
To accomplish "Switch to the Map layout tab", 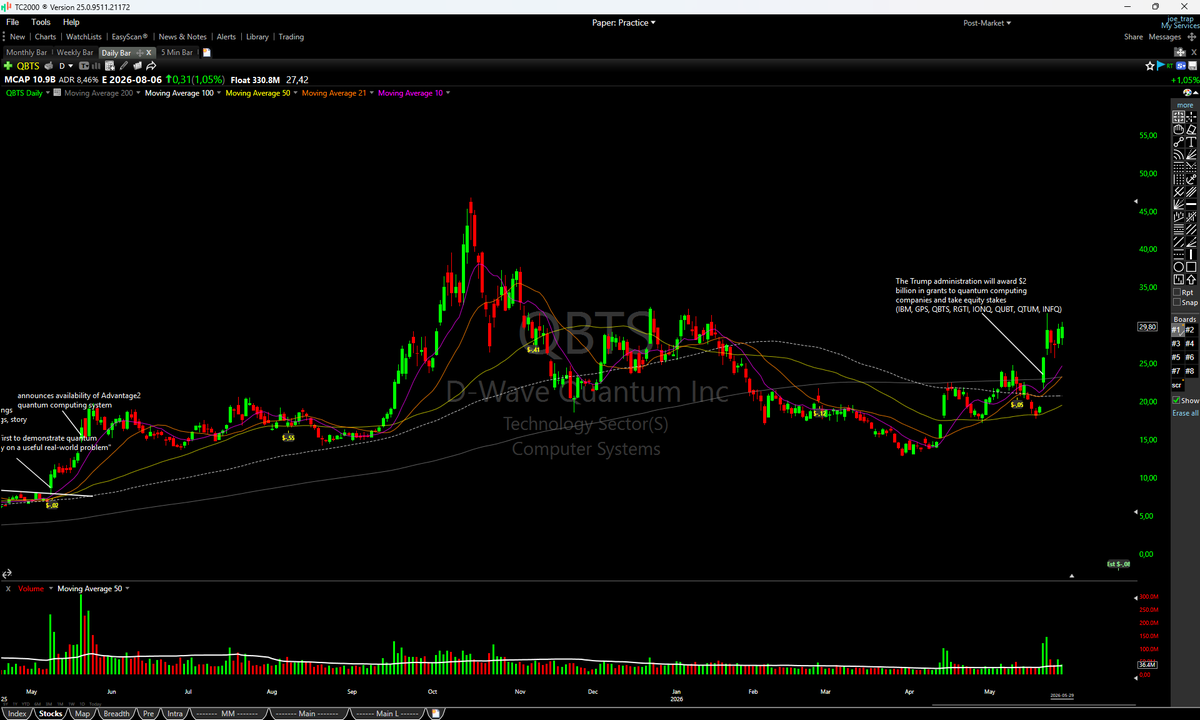I will click(82, 713).
